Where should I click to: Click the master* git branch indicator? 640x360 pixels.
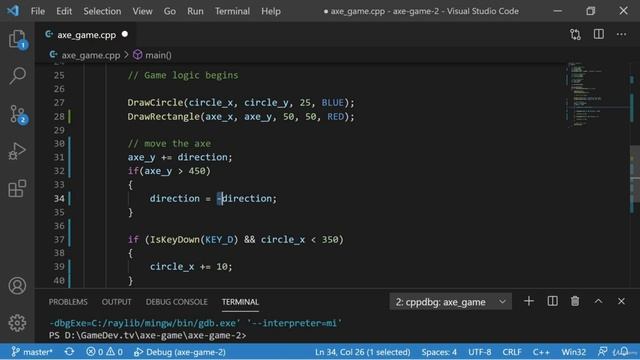(32, 351)
